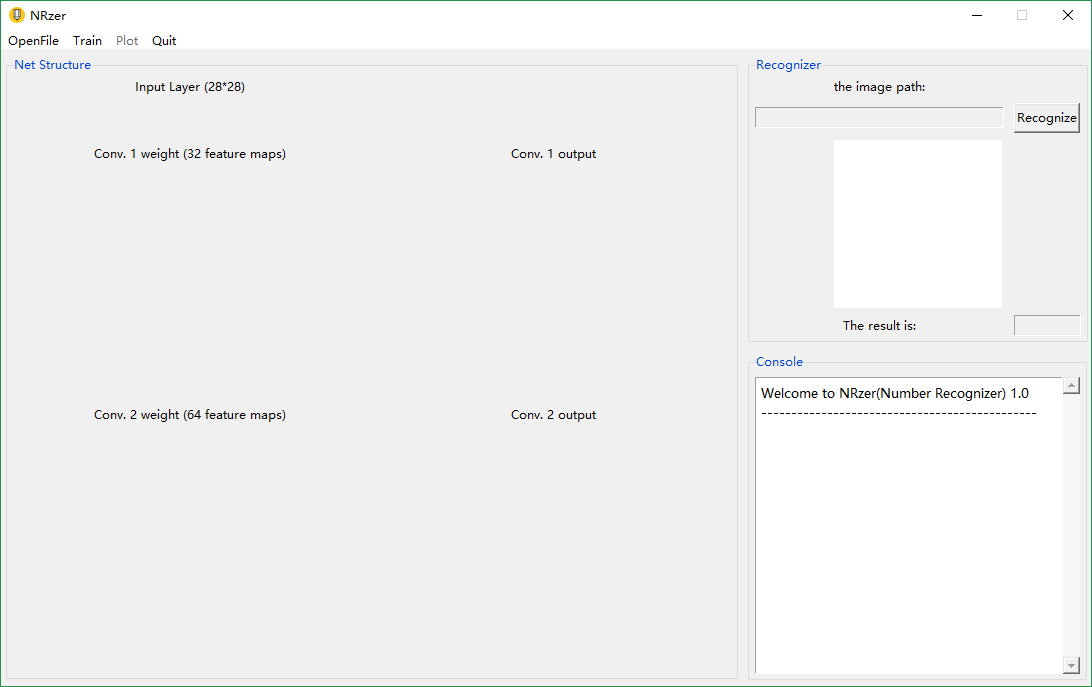Focus the image path text field
This screenshot has width=1092, height=687.
tap(878, 118)
